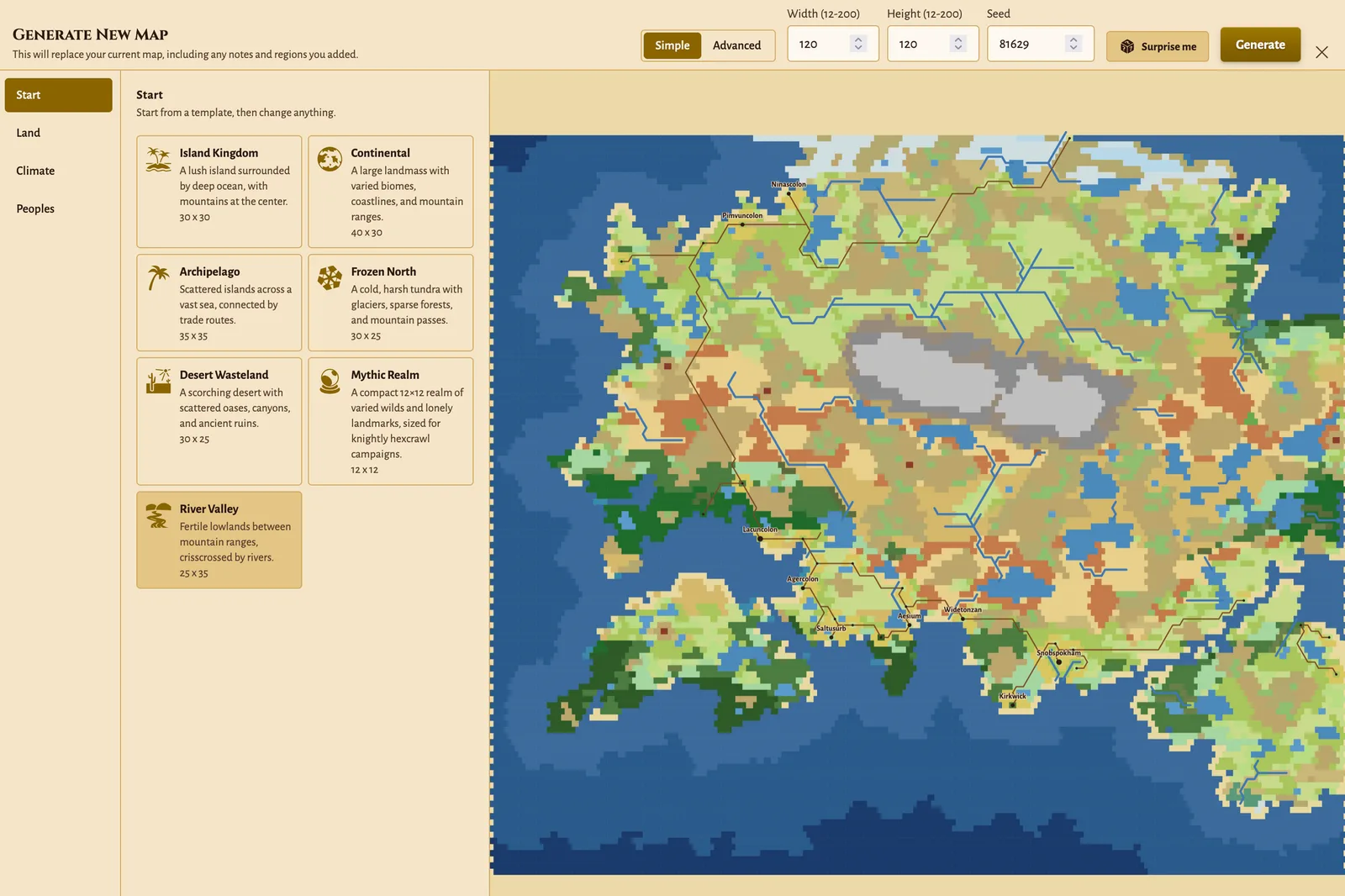1345x896 pixels.
Task: Click the Desert Wasteland cactus icon
Action: point(158,381)
